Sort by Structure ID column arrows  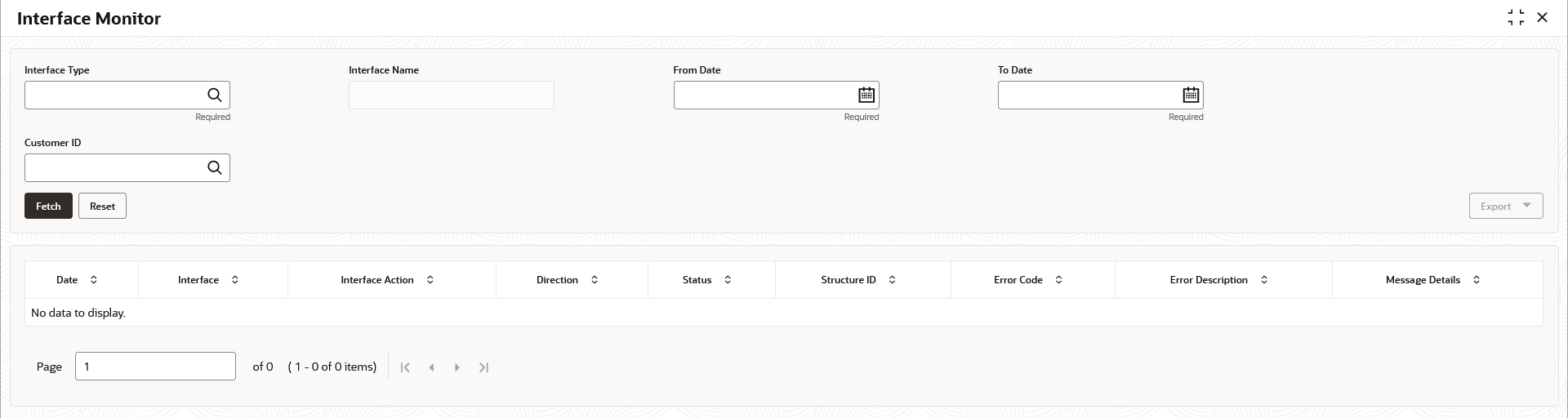(x=892, y=280)
